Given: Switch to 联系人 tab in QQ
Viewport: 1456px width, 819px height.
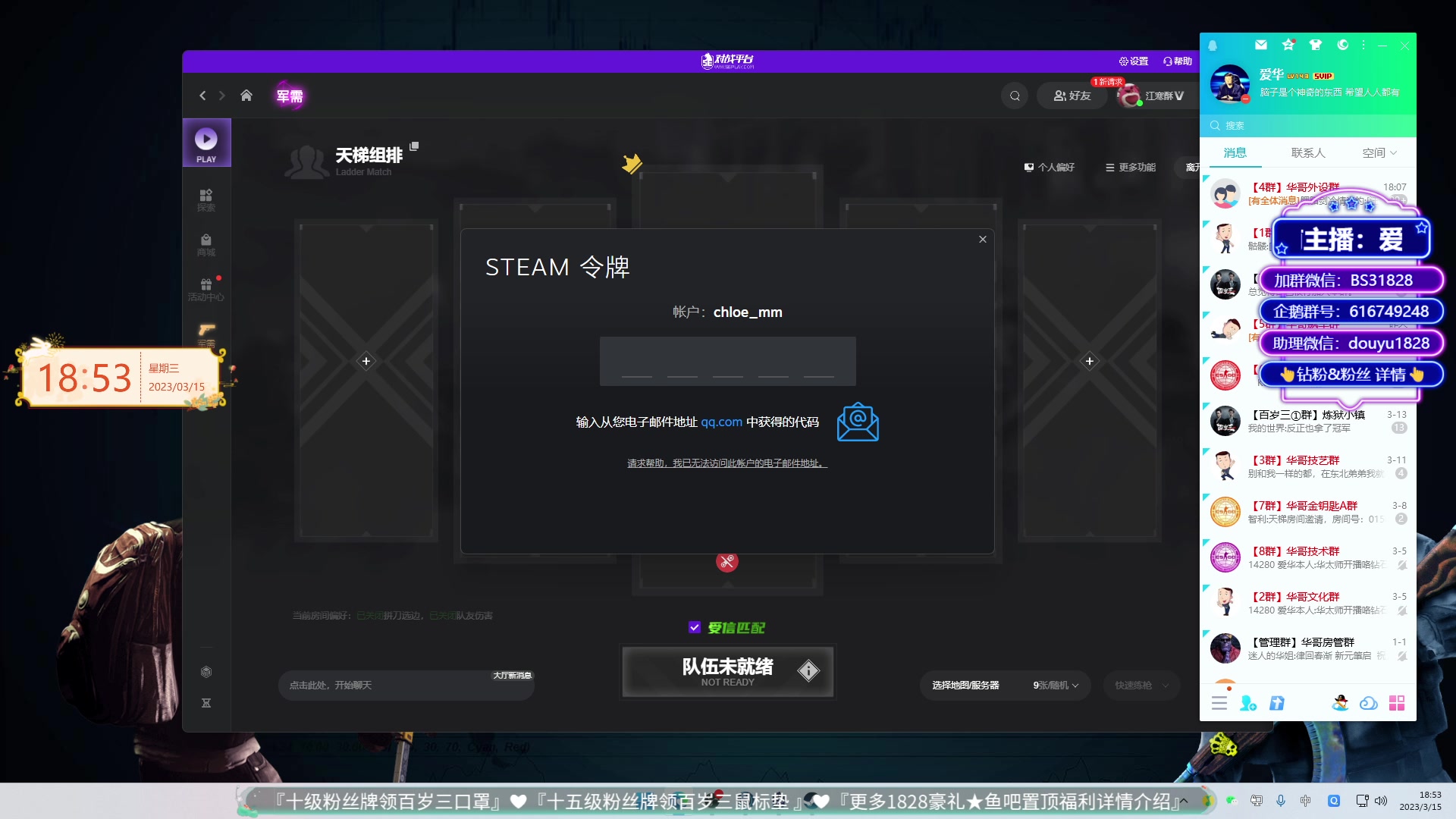Looking at the screenshot, I should coord(1308,153).
